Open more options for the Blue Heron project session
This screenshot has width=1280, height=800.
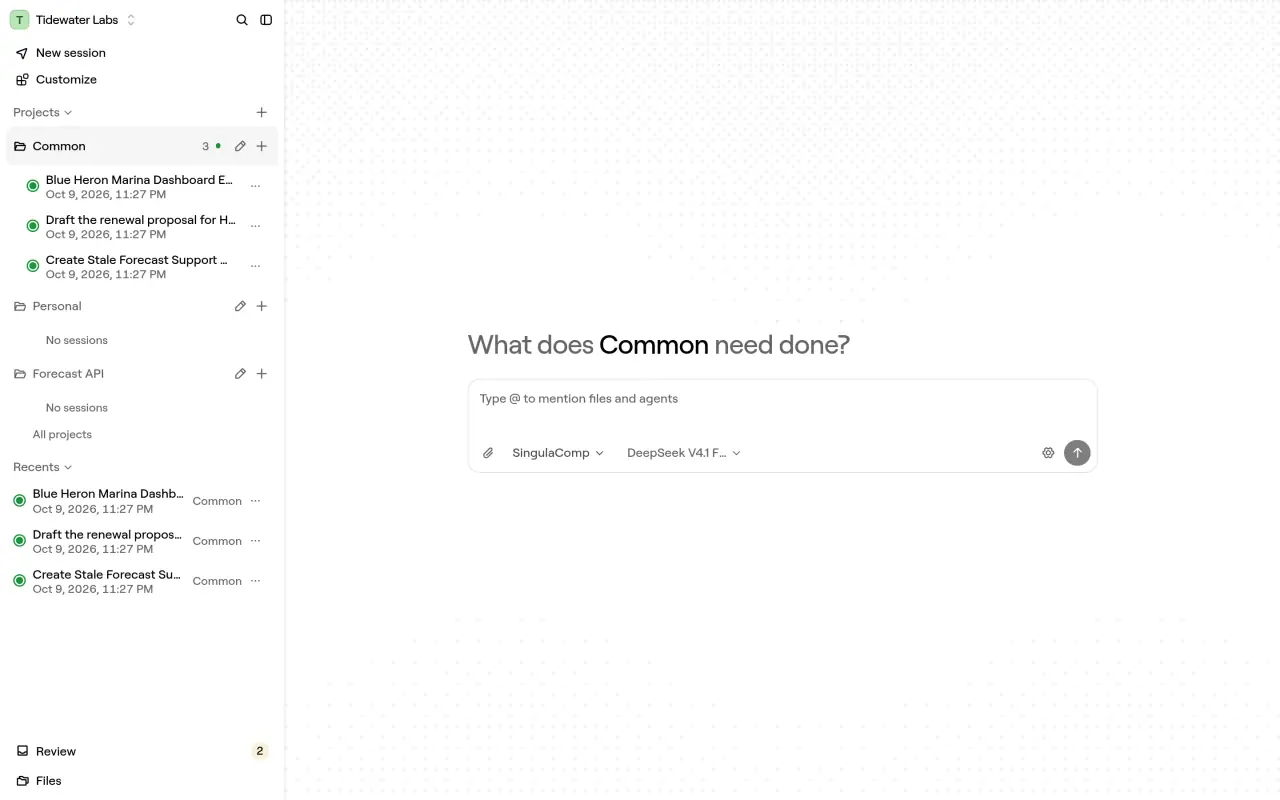[255, 186]
